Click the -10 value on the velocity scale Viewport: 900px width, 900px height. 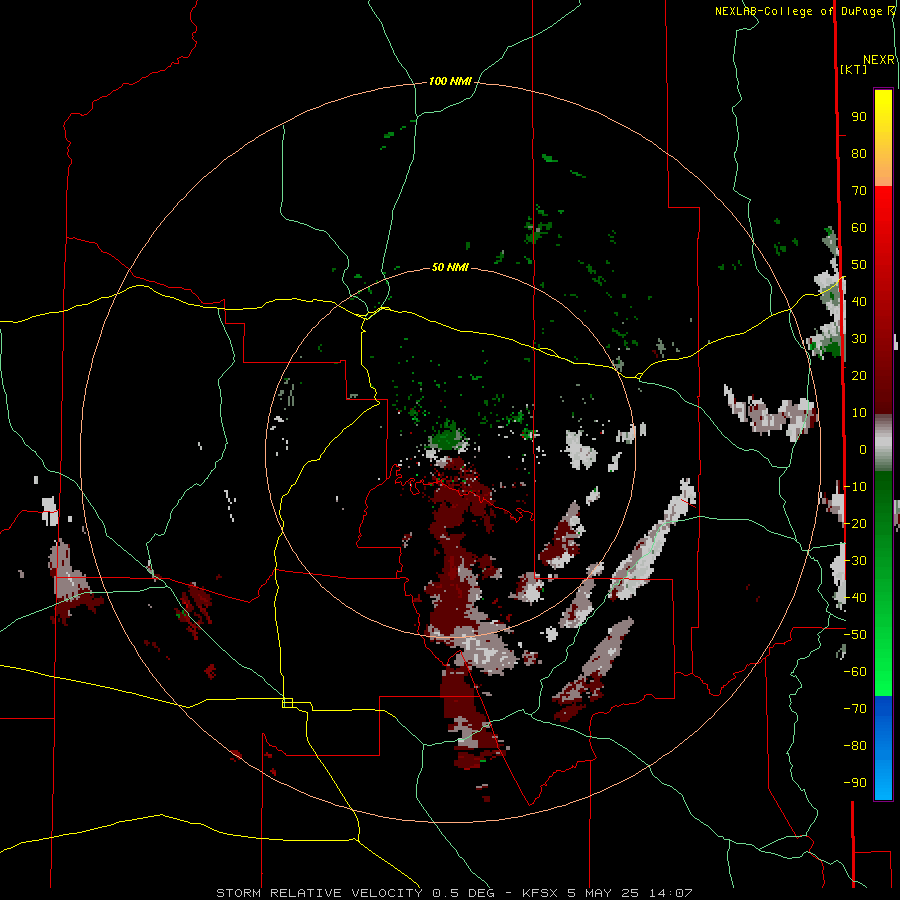pos(855,487)
